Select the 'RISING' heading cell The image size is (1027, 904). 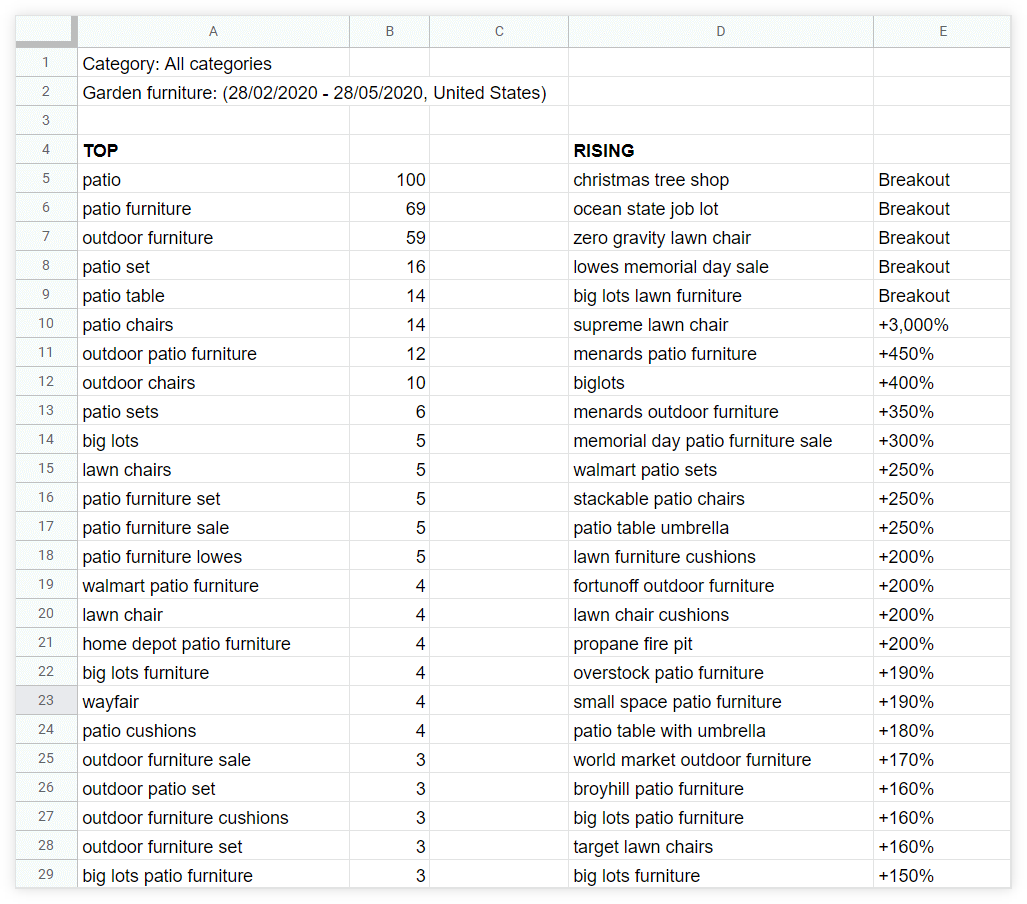(720, 150)
